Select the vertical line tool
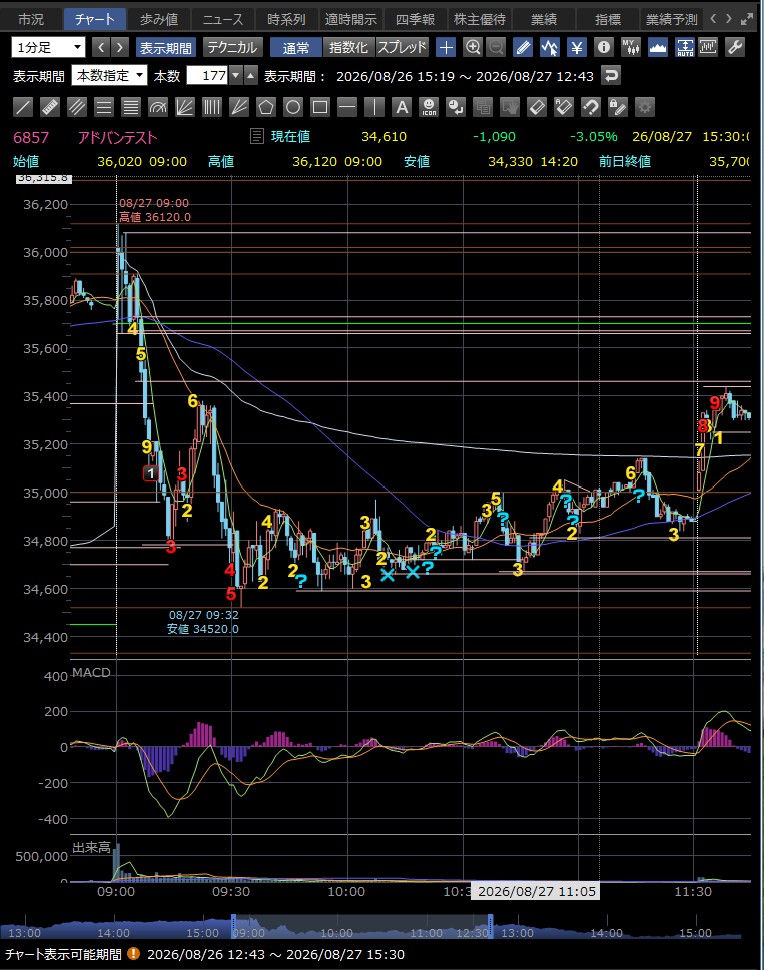This screenshot has height=970, width=764. (x=374, y=107)
